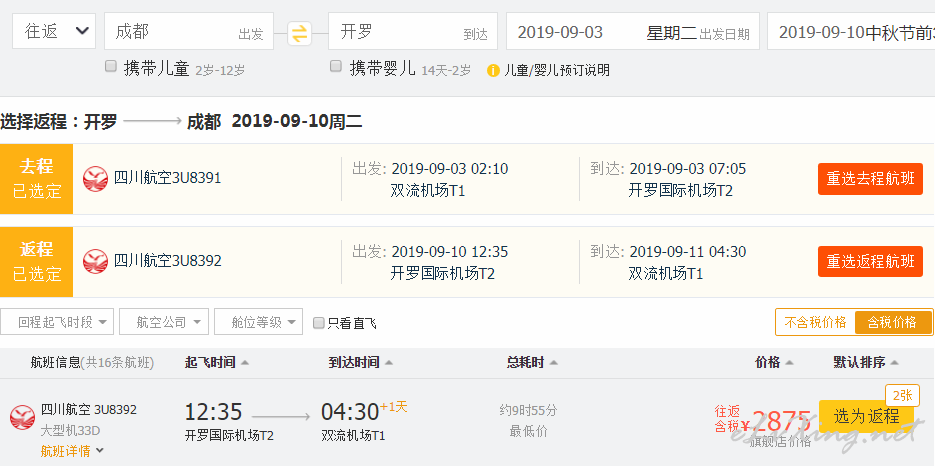This screenshot has height=466, width=935.
Task: Check the 携带儿童 checkbox
Action: point(111,67)
